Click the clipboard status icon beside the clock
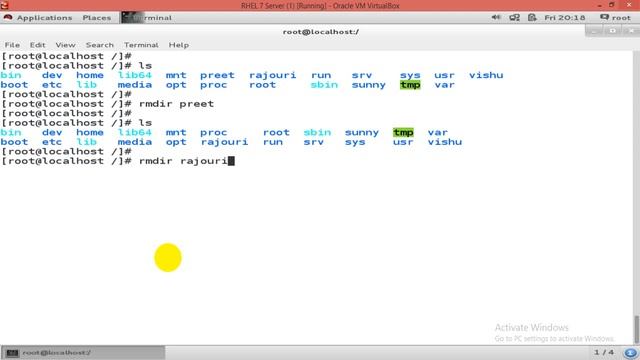 click(x=532, y=18)
